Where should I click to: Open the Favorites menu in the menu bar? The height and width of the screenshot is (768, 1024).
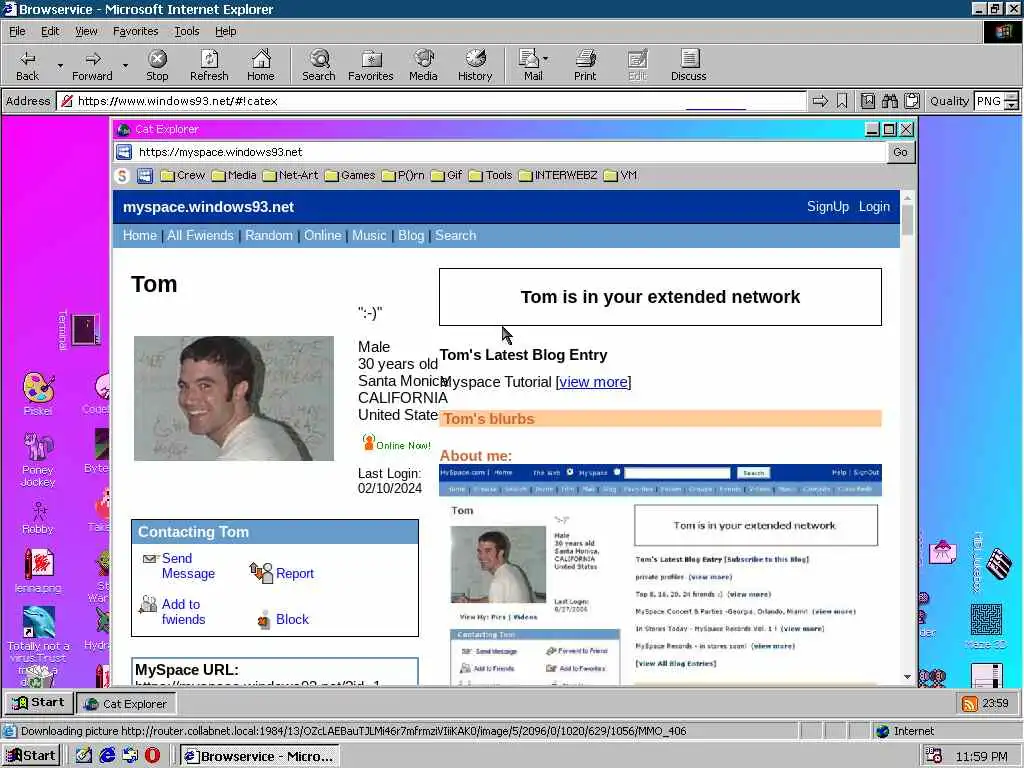click(135, 31)
